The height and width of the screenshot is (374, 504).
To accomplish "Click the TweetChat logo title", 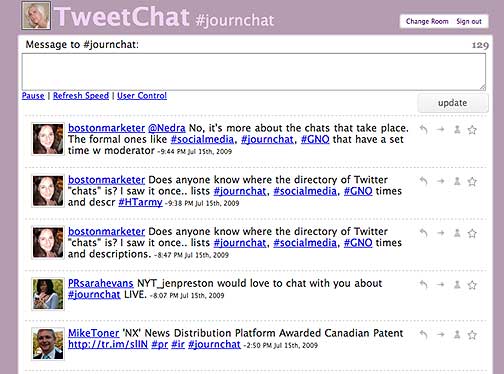I will (x=122, y=17).
